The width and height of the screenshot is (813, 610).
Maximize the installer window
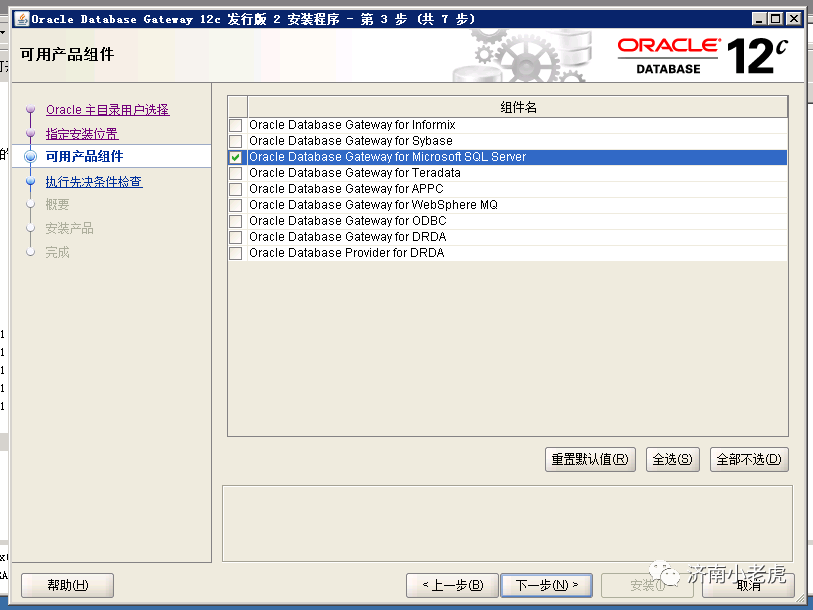click(x=776, y=19)
